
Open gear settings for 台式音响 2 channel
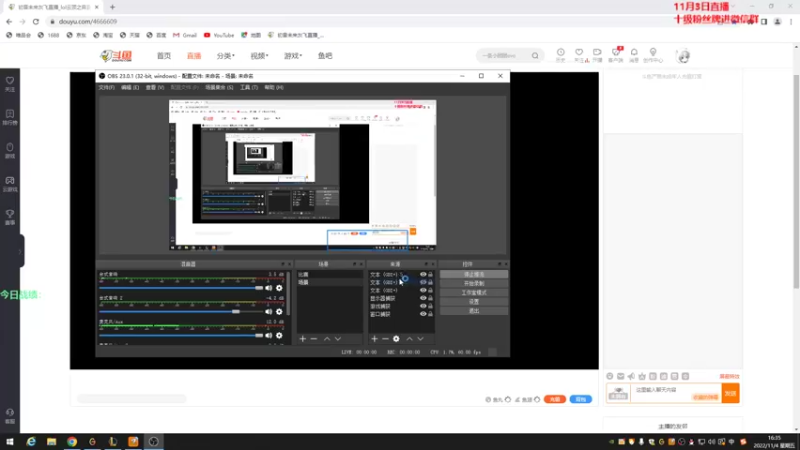[x=279, y=312]
